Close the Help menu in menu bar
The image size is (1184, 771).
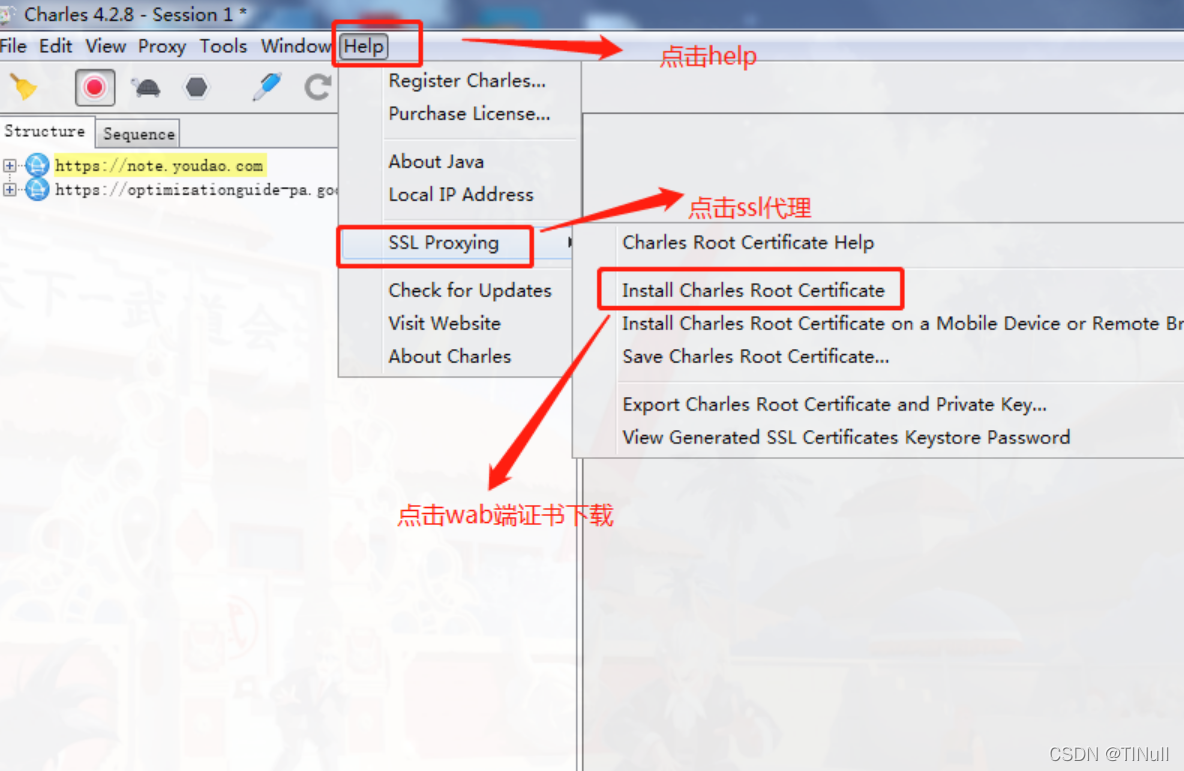pos(364,46)
